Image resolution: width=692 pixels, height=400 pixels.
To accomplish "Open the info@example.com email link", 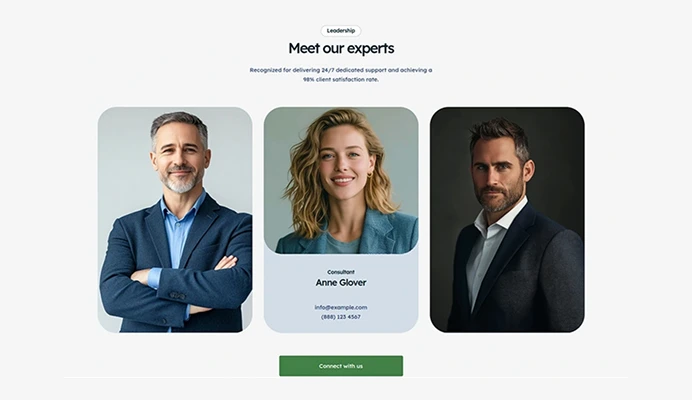I will (x=341, y=307).
